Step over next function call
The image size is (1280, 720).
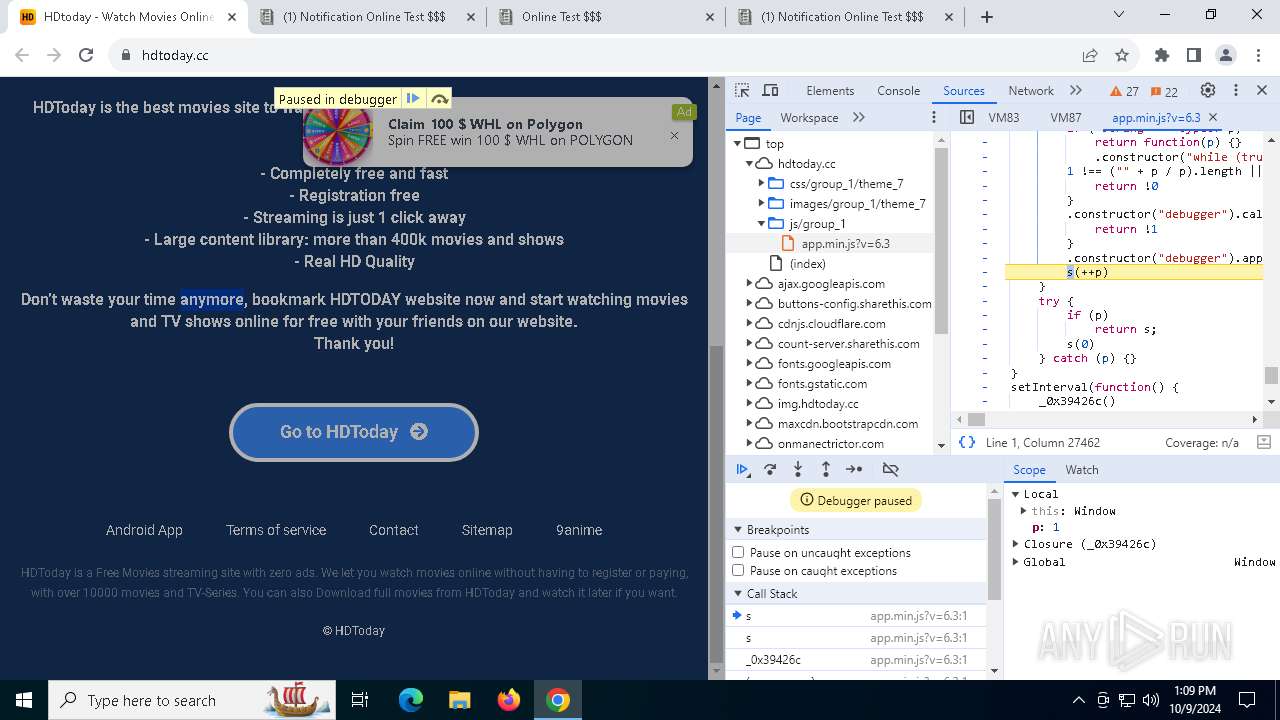coord(770,469)
